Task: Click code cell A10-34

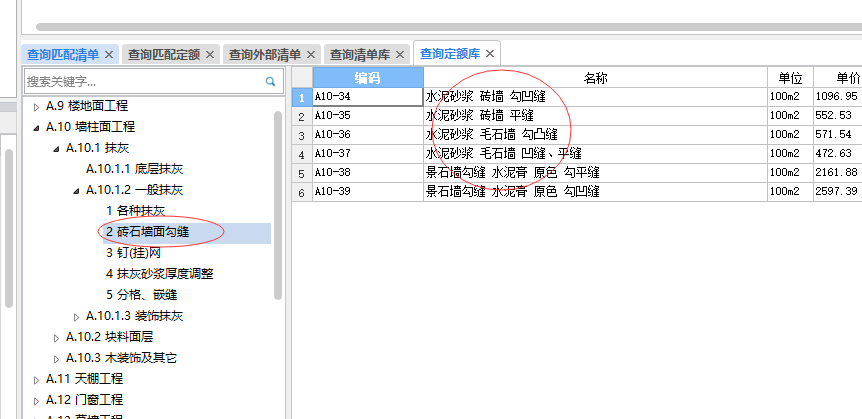Action: pos(368,97)
